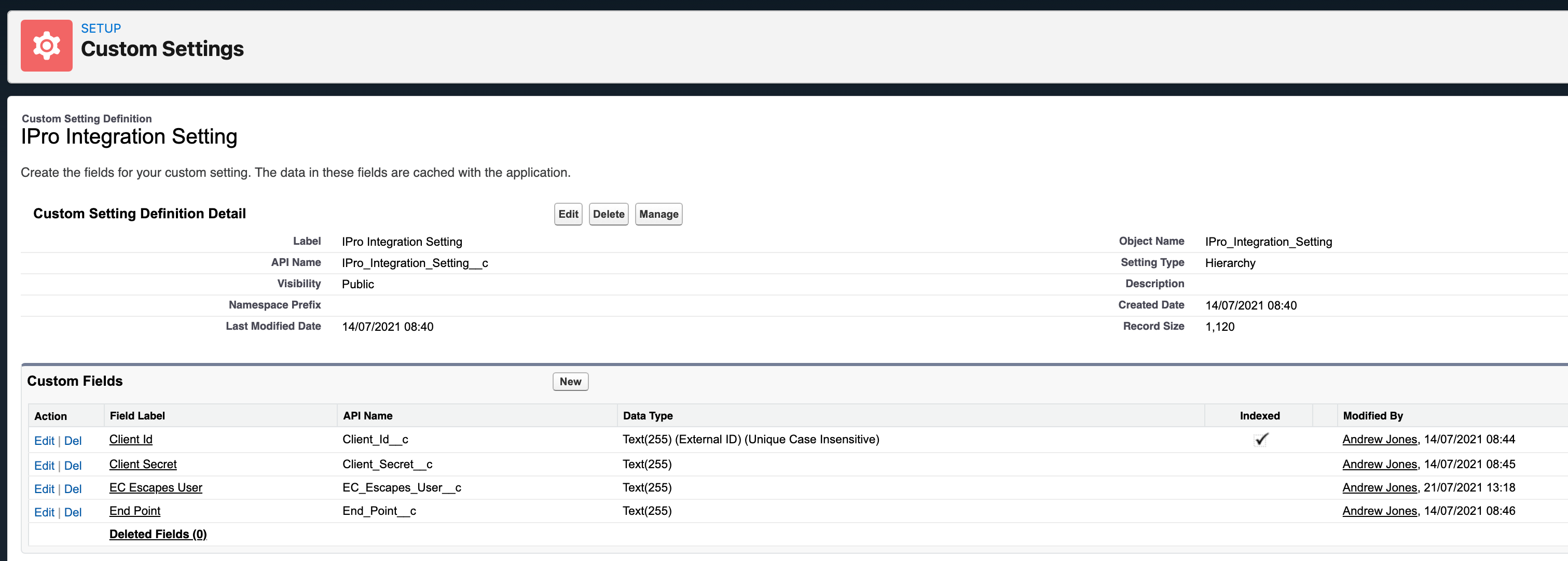The width and height of the screenshot is (1568, 561).
Task: Click the Setup gear icon
Action: click(x=46, y=46)
